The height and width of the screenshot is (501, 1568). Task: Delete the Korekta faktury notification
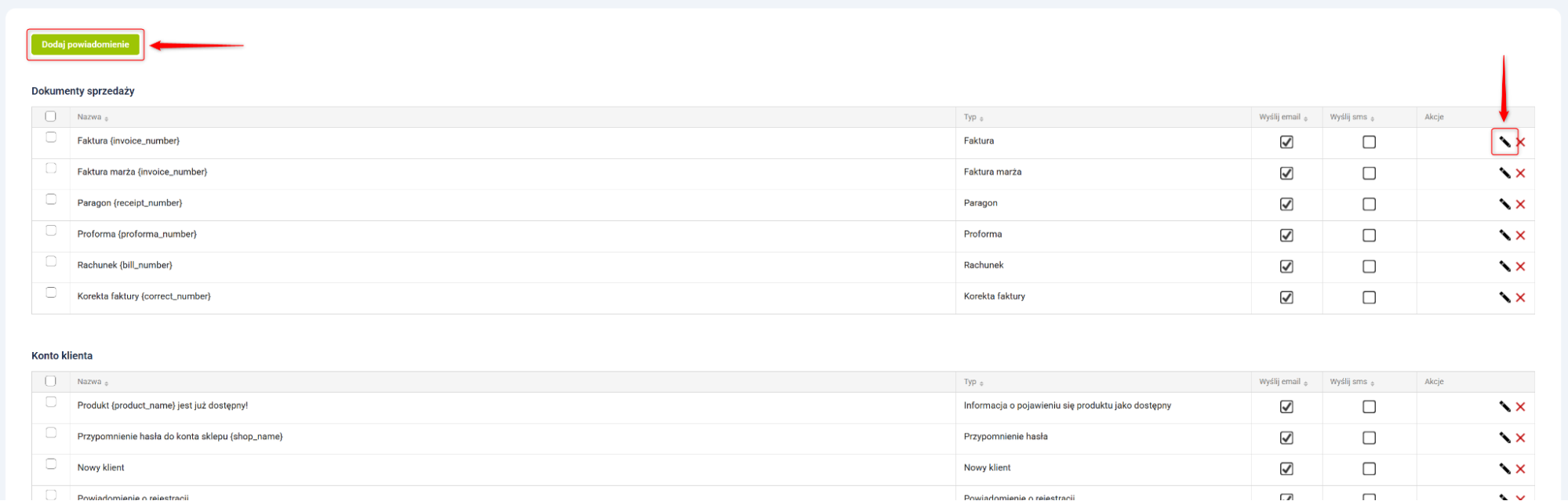click(1520, 298)
